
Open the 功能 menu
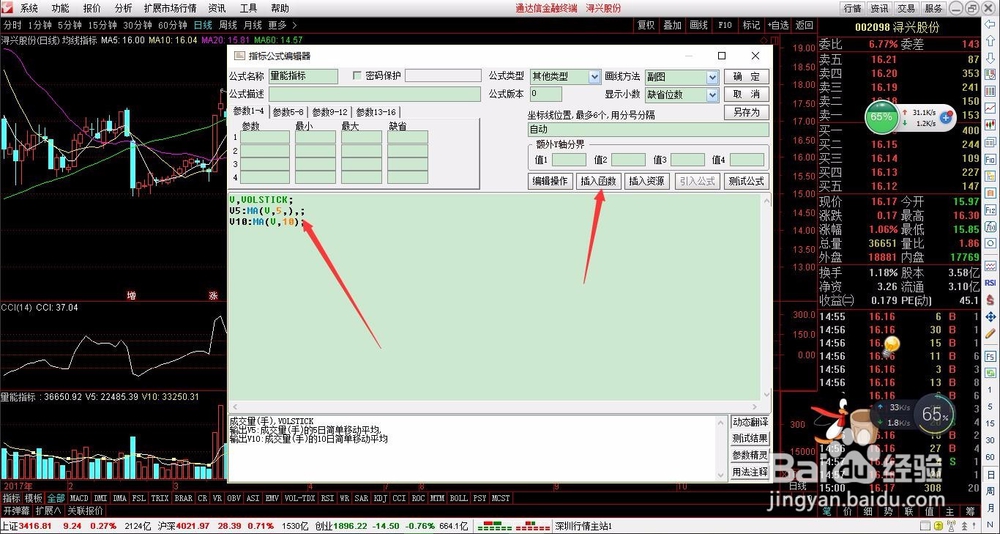pyautogui.click(x=60, y=8)
